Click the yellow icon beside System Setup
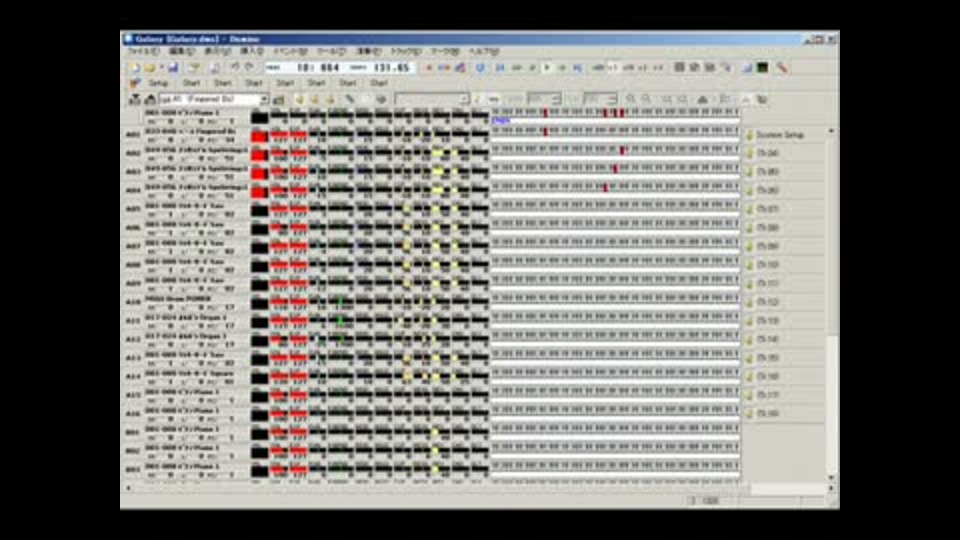The width and height of the screenshot is (960, 540). (x=749, y=135)
